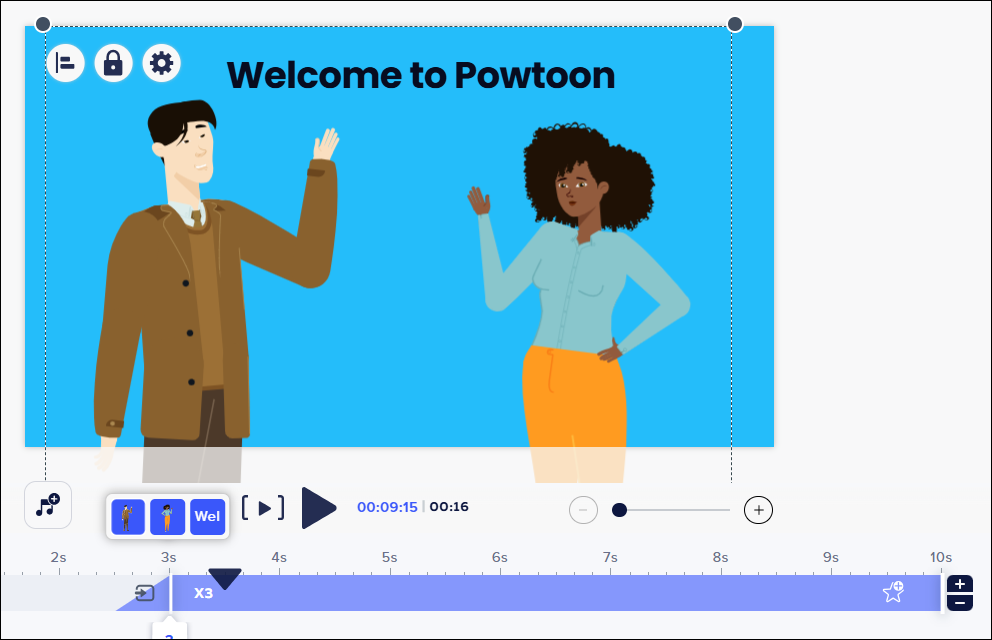Click the top-left rotation handle of selection
Image resolution: width=992 pixels, height=640 pixels.
42,24
